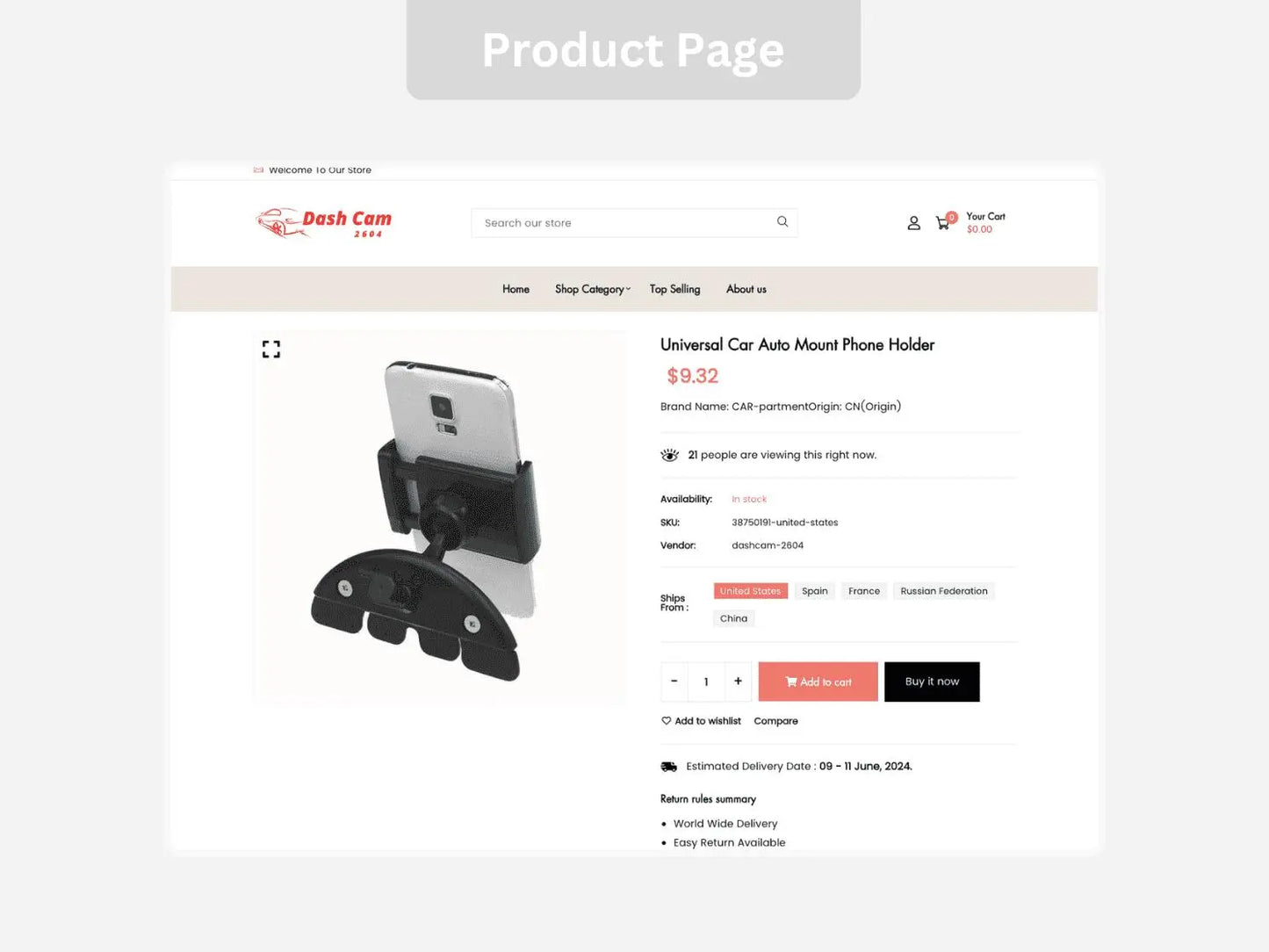The image size is (1269, 952).
Task: Click the heart wishlist icon
Action: click(666, 721)
